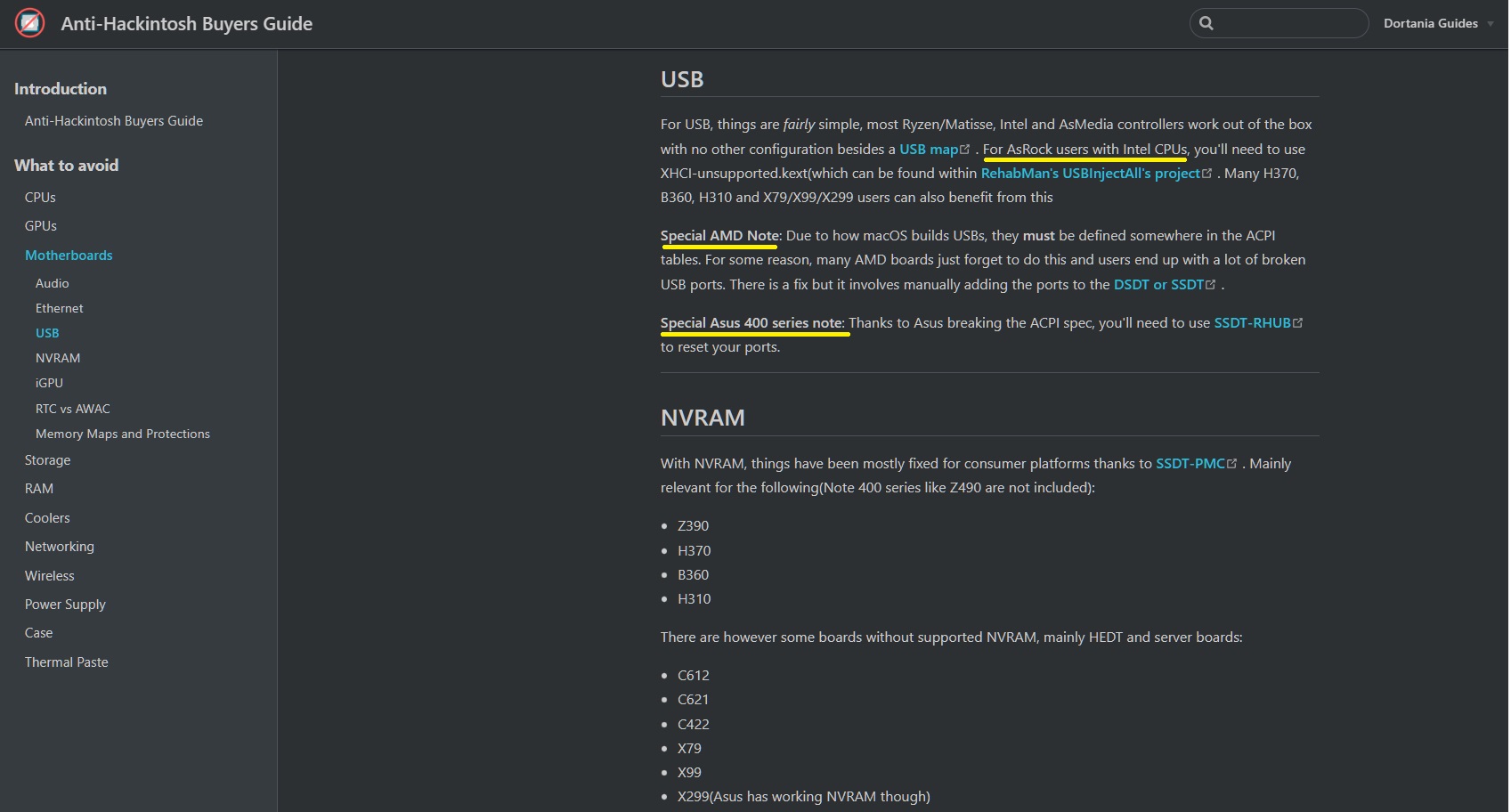Viewport: 1511px width, 812px height.
Task: Click external-link icon after SSDT-PMC
Action: point(1232,464)
